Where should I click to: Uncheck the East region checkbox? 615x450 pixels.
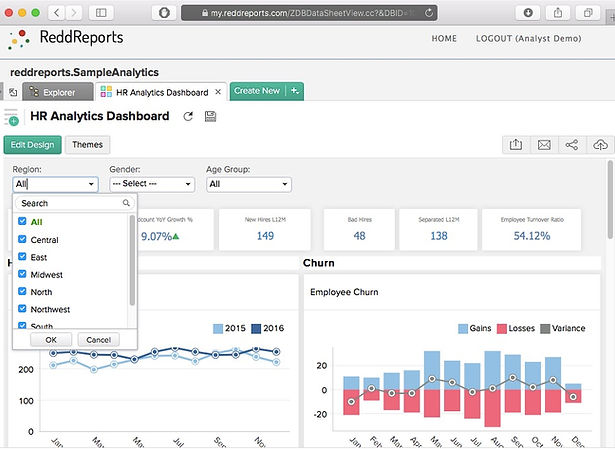[x=22, y=257]
